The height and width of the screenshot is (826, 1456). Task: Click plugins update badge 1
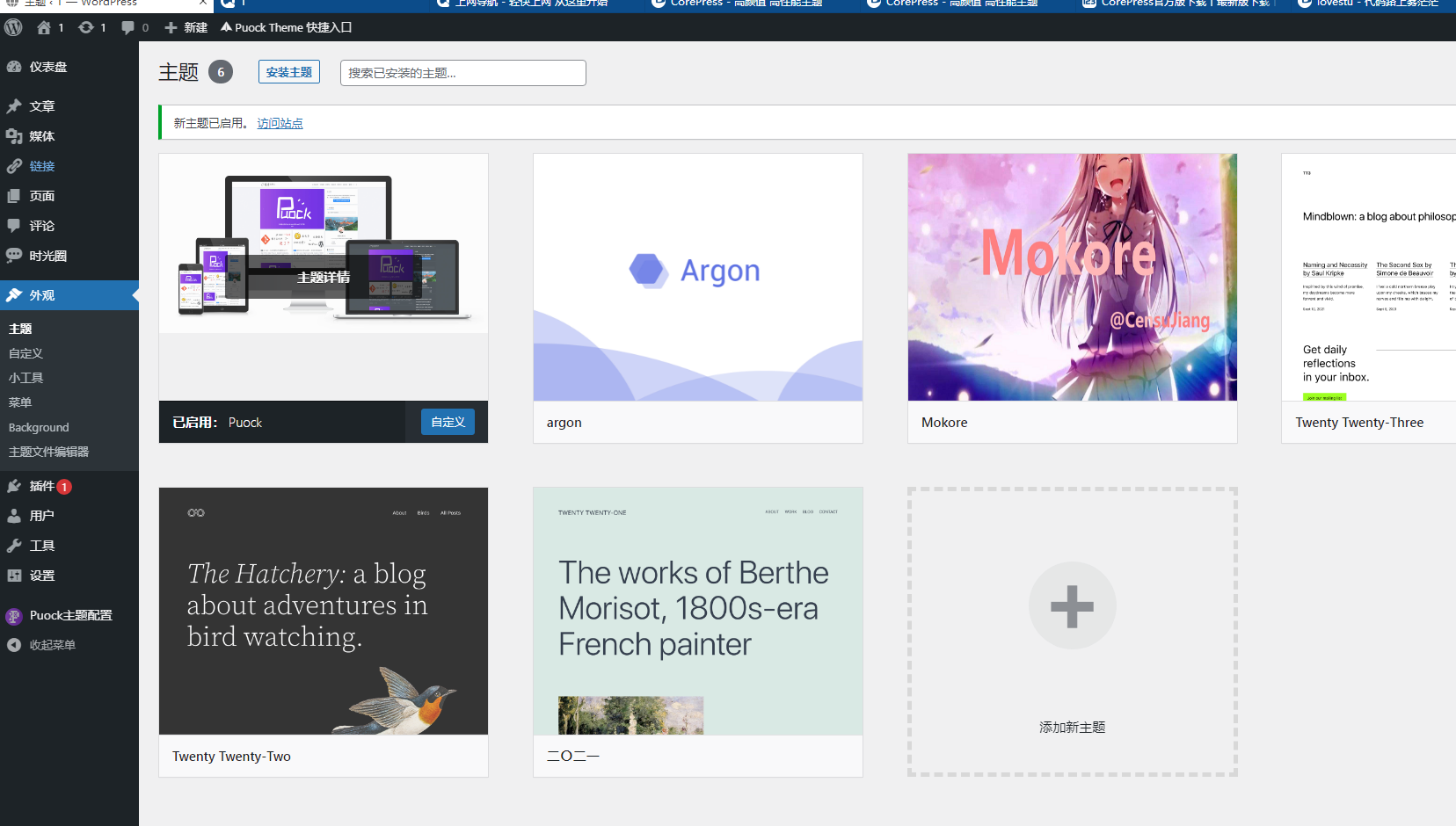[x=64, y=487]
